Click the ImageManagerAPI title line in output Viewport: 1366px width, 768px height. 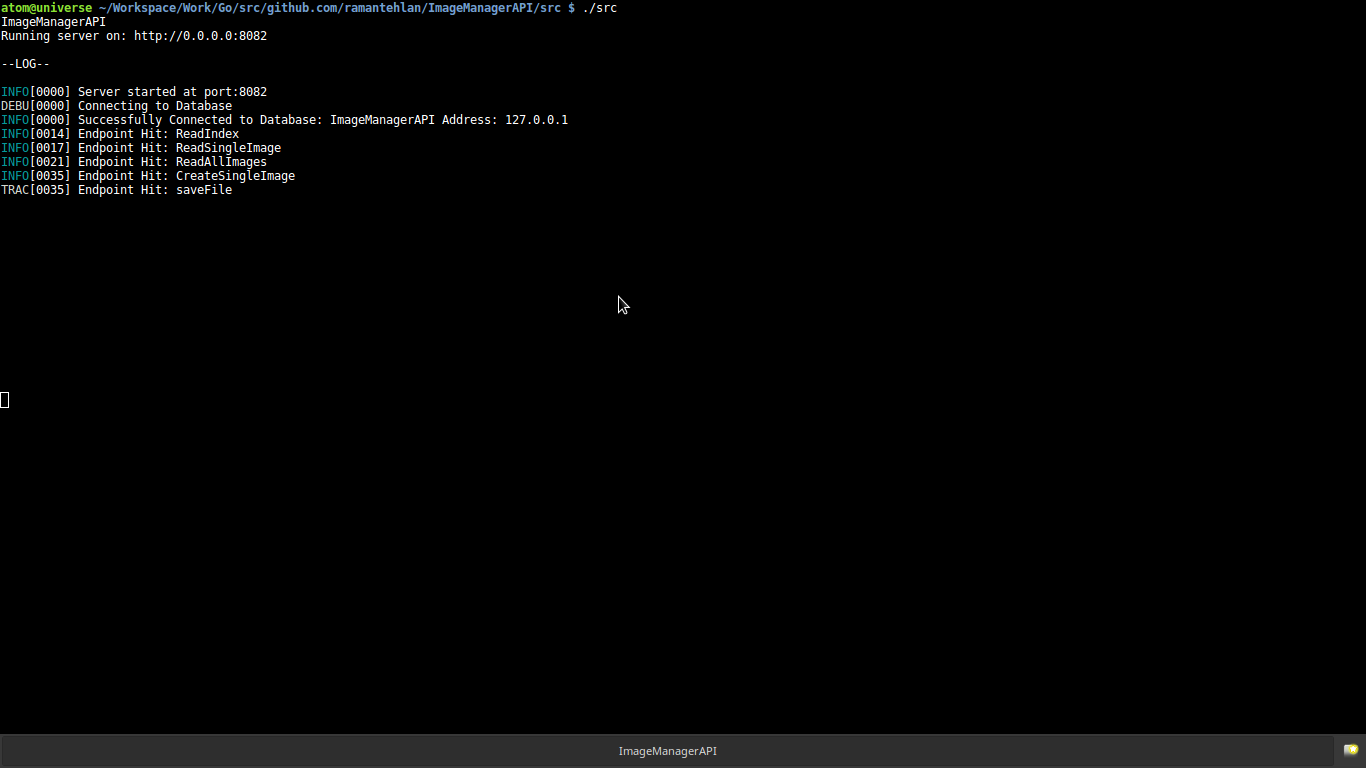53,22
